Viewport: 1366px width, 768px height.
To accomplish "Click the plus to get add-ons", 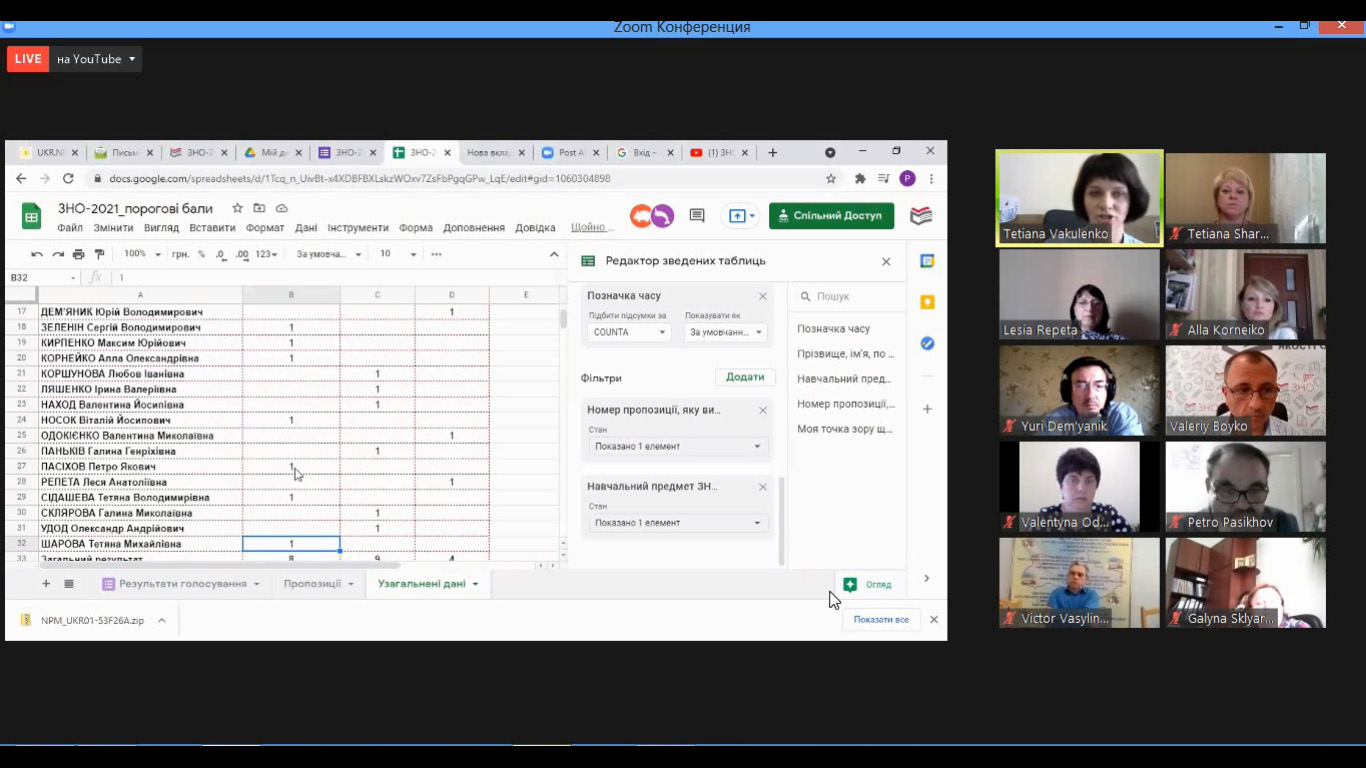I will 927,409.
